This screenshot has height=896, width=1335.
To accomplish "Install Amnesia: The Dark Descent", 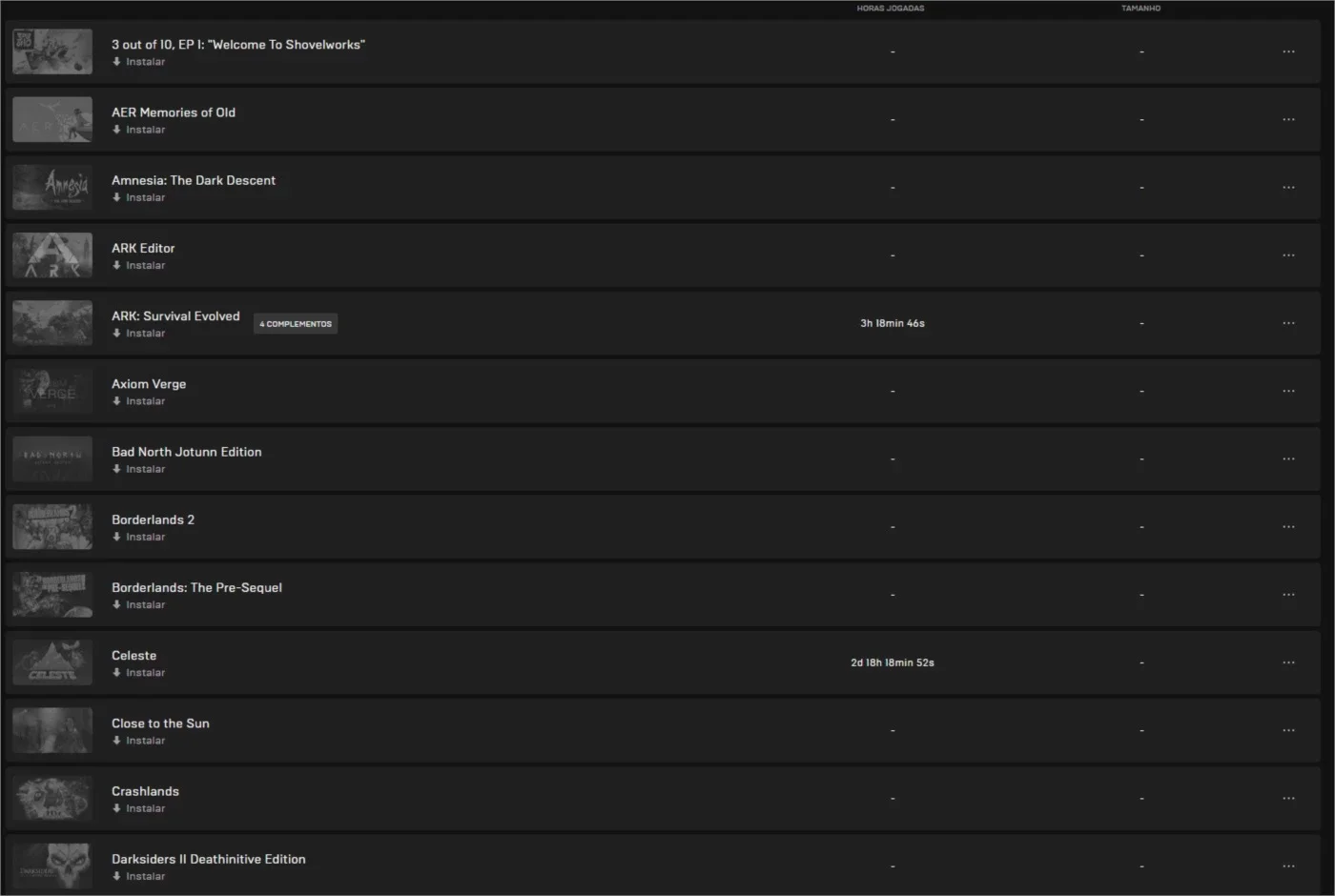I will 138,197.
